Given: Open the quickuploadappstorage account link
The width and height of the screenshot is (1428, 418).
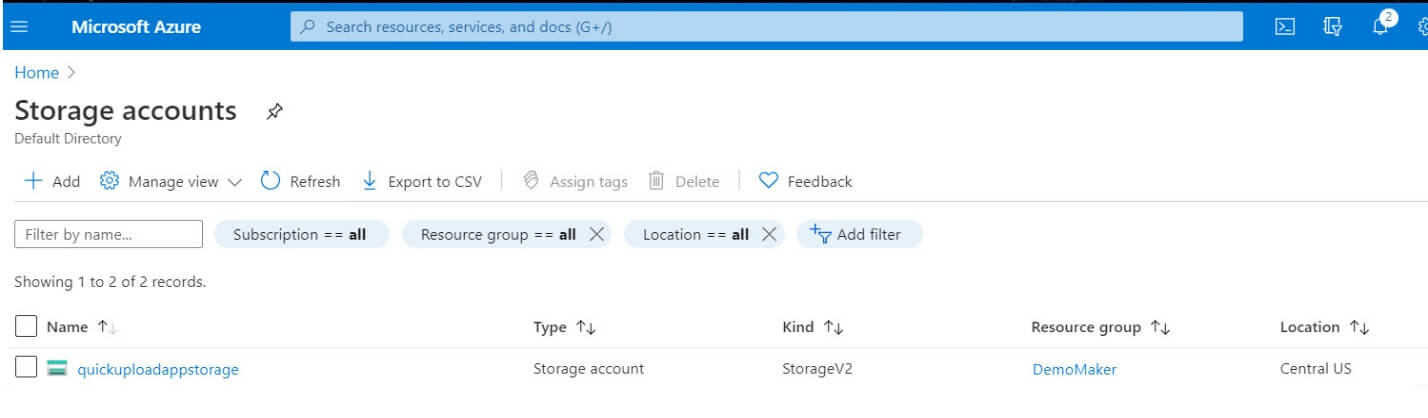Looking at the screenshot, I should tap(158, 369).
